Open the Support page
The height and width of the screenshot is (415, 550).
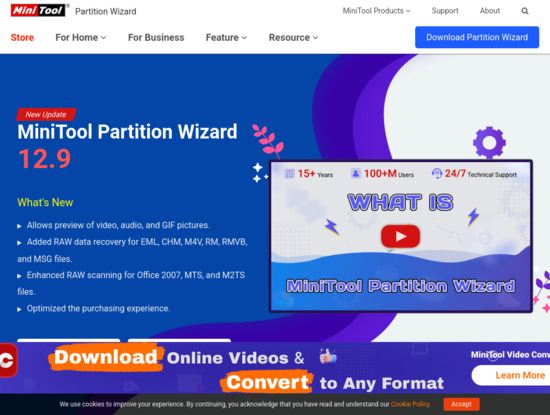point(445,11)
